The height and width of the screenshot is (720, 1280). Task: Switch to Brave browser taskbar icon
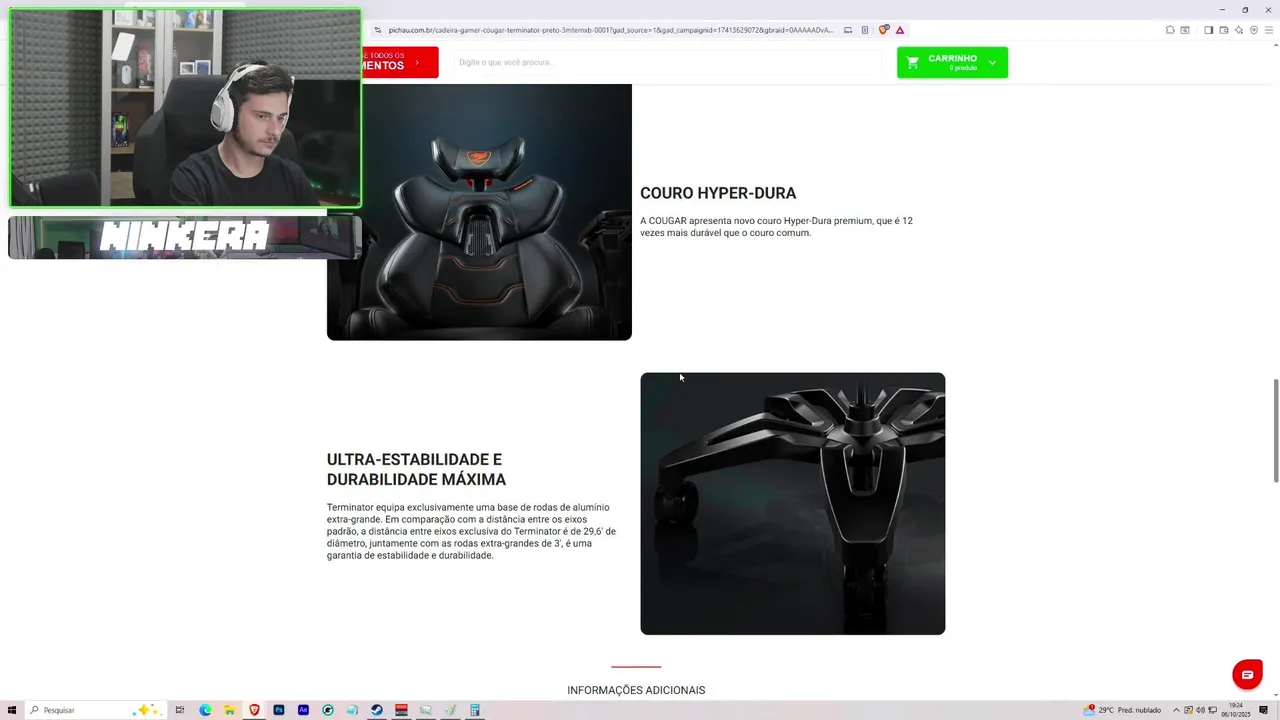pyautogui.click(x=254, y=710)
